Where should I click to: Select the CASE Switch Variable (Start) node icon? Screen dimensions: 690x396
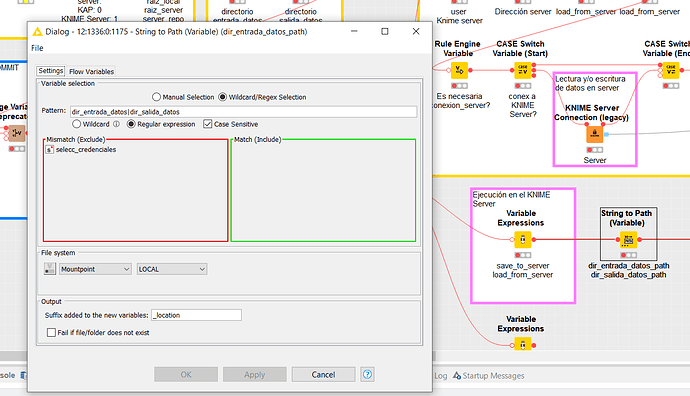(x=523, y=70)
